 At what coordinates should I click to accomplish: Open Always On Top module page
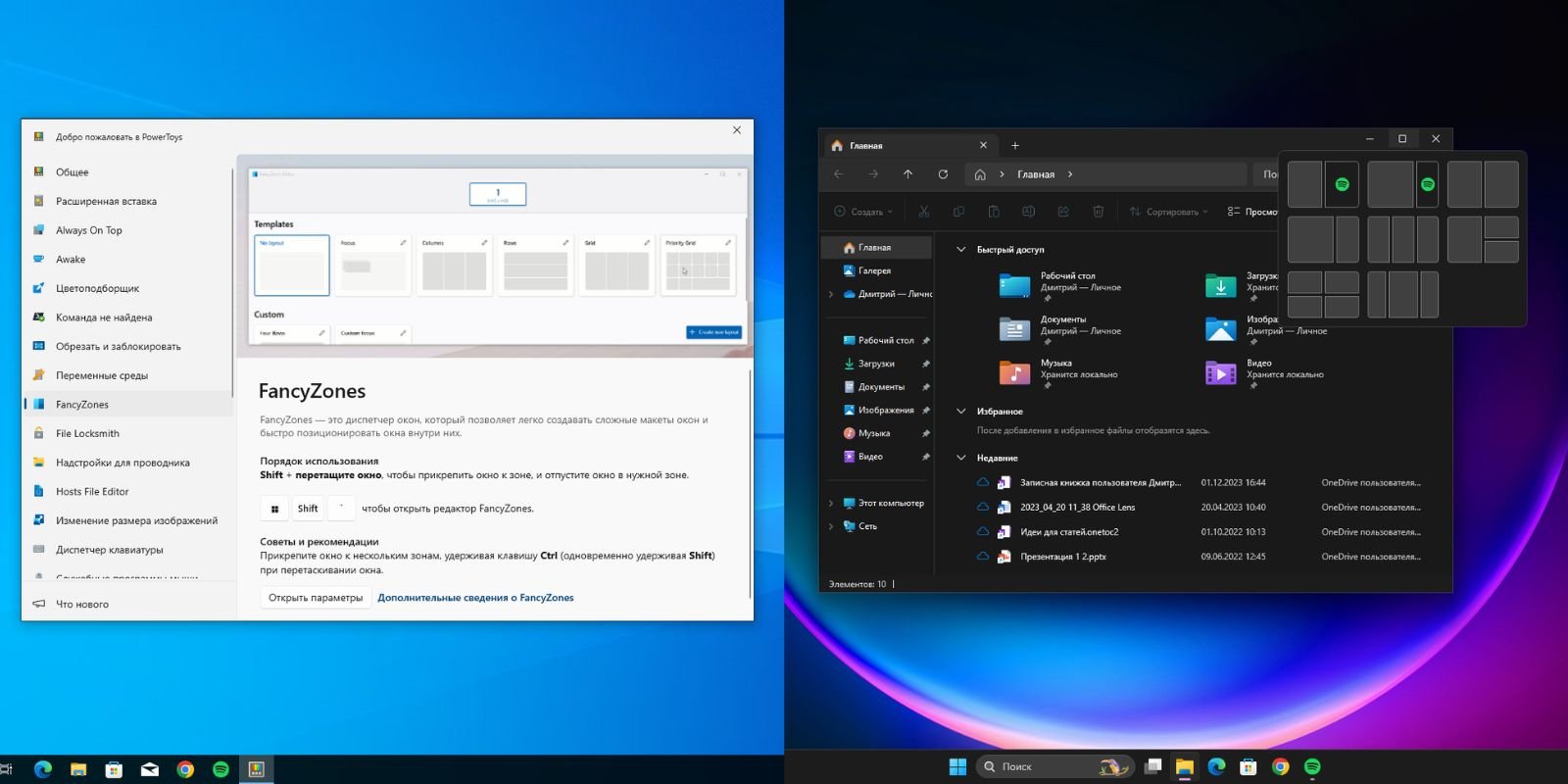point(128,230)
